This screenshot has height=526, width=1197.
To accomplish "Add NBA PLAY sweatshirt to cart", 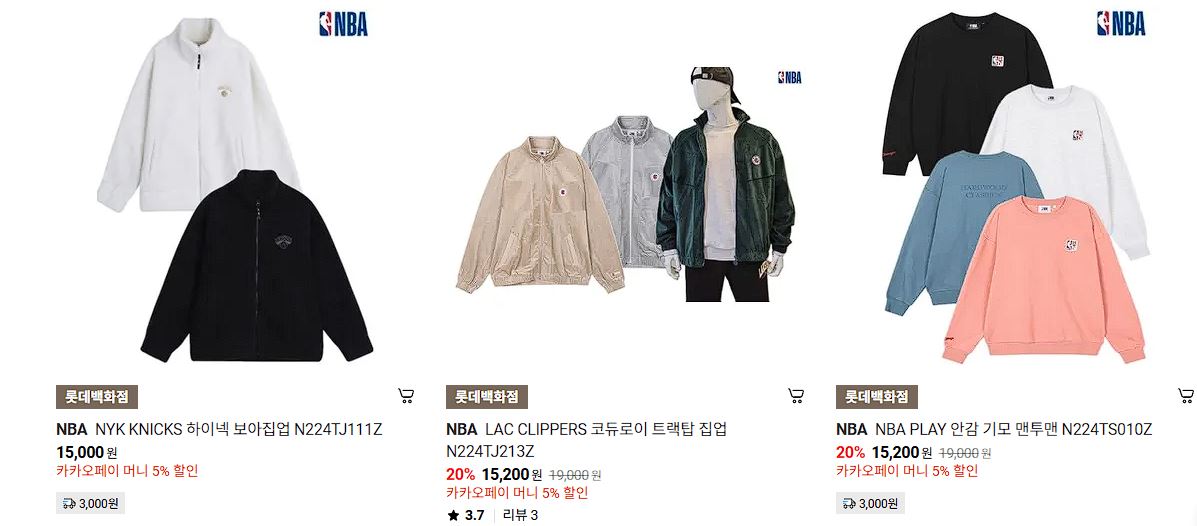I will coord(1186,395).
